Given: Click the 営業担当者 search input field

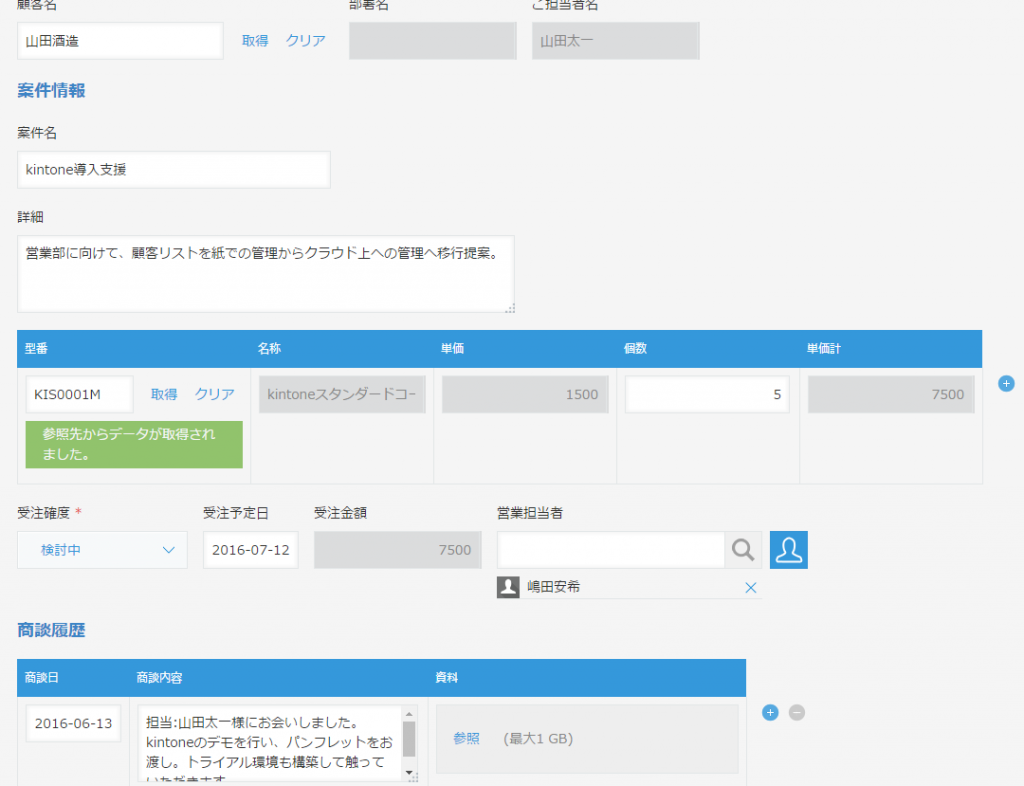Looking at the screenshot, I should coord(611,550).
